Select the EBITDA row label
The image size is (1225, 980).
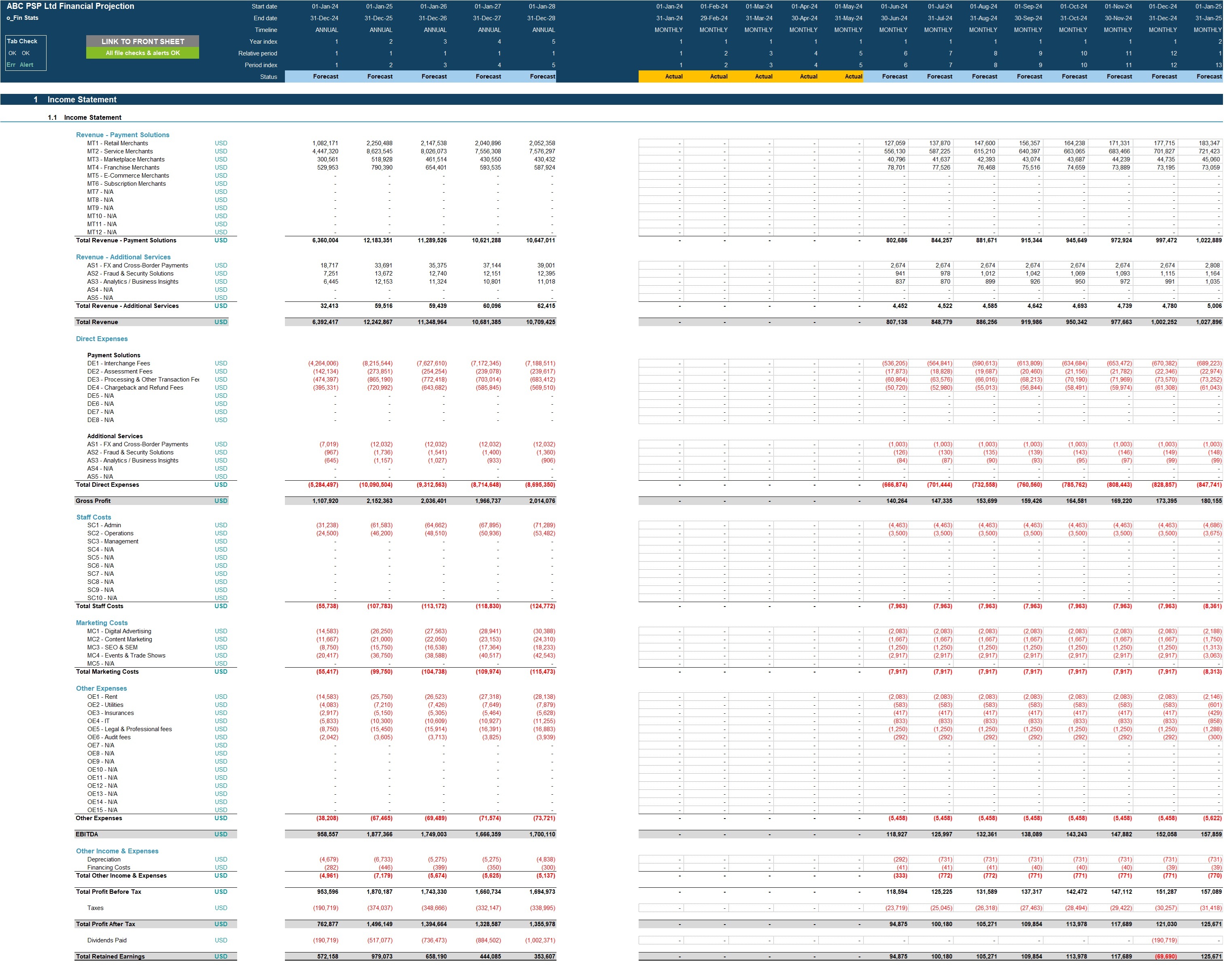click(x=87, y=835)
